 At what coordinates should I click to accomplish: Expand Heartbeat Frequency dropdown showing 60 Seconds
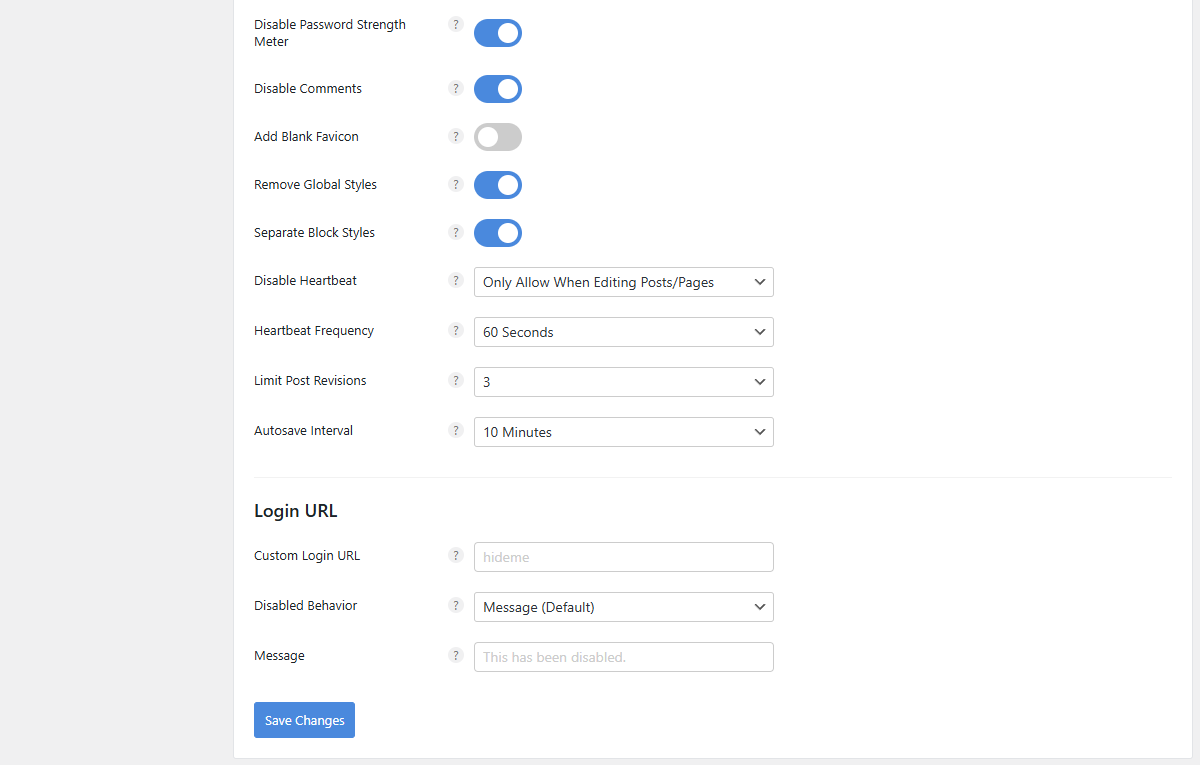point(623,332)
